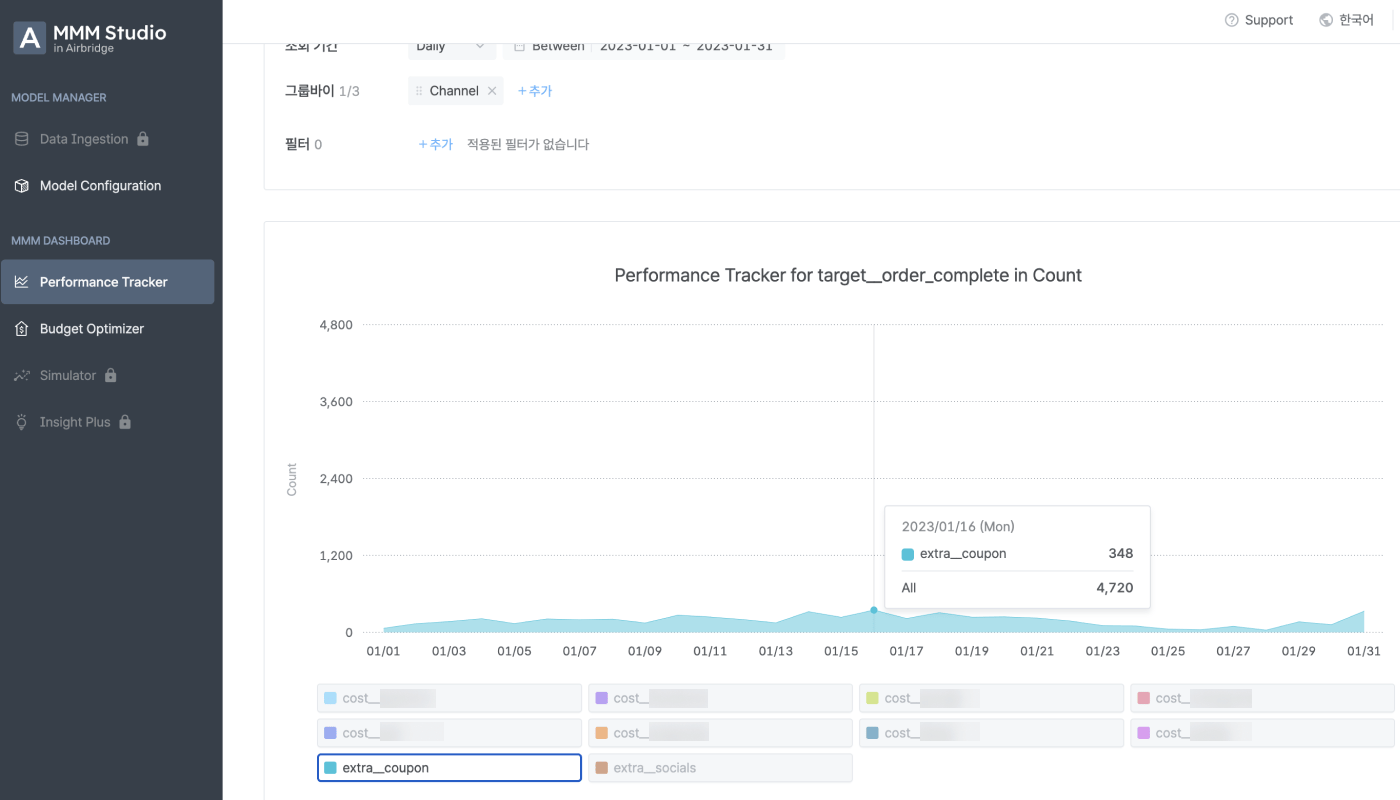Toggle the first light-blue cost legend item
The width and height of the screenshot is (1400, 800).
coord(449,698)
